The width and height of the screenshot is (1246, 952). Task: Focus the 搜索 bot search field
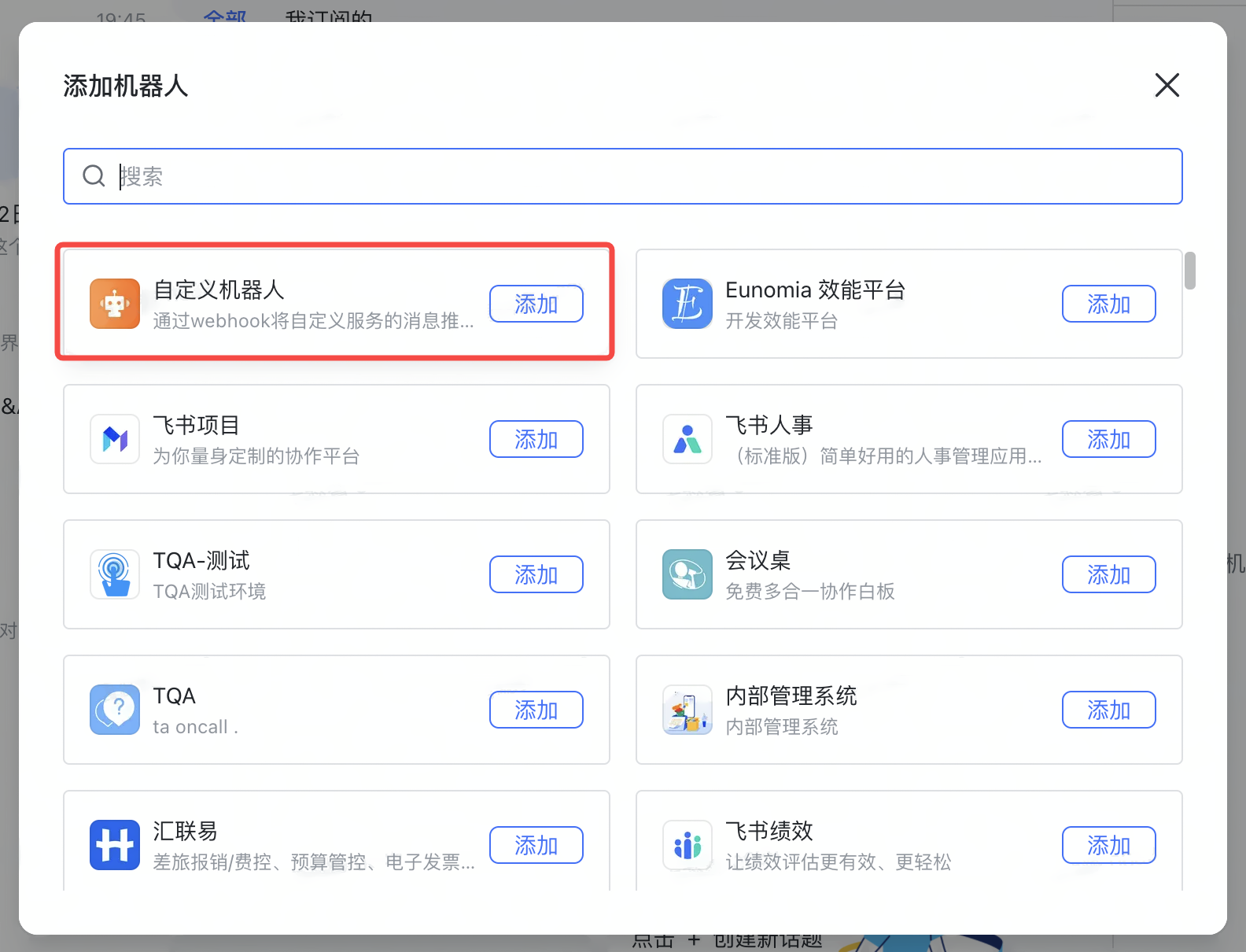pos(623,176)
